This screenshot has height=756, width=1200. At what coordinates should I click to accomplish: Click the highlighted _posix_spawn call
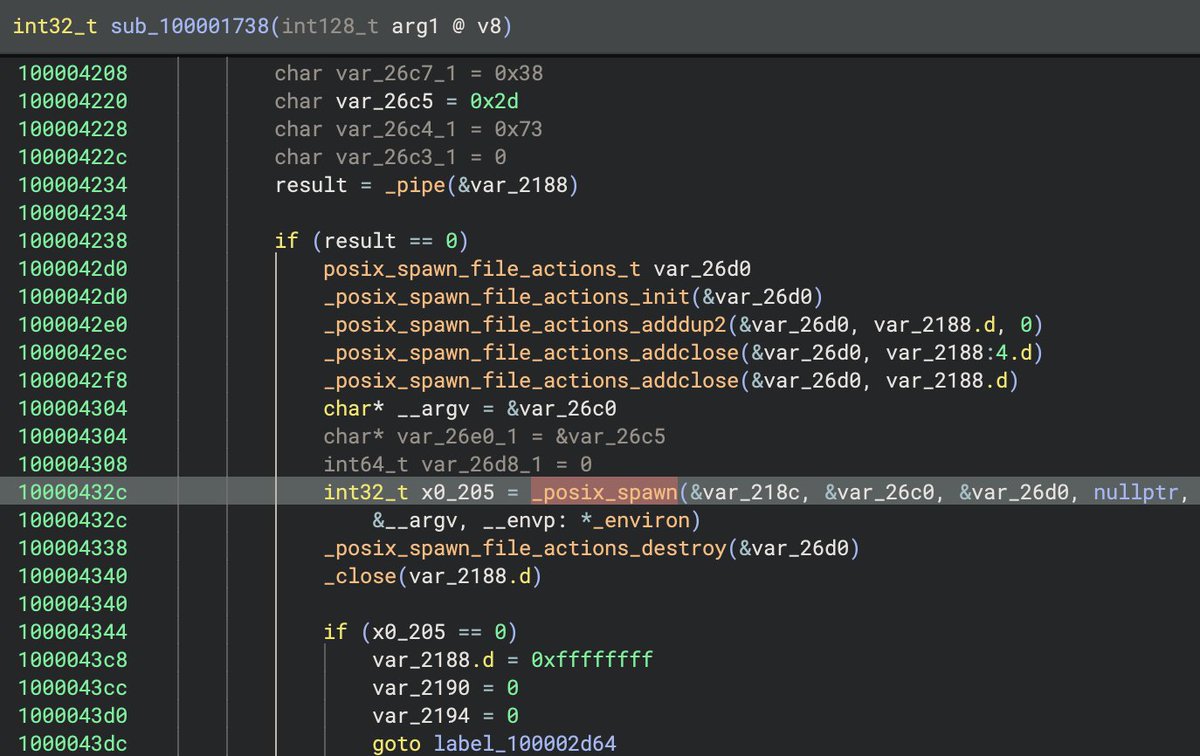pyautogui.click(x=604, y=493)
